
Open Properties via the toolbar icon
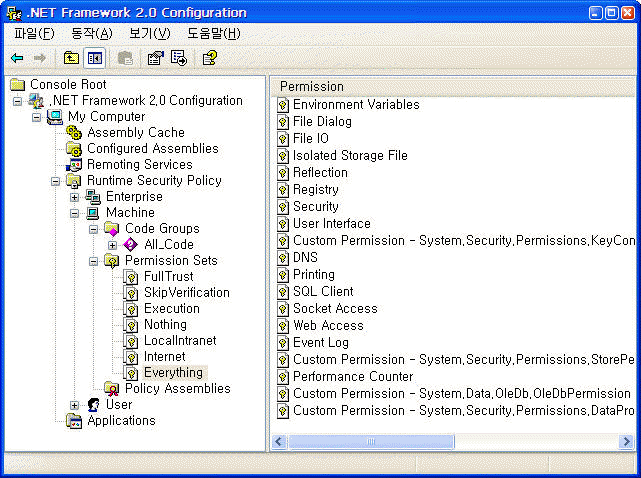(x=155, y=58)
